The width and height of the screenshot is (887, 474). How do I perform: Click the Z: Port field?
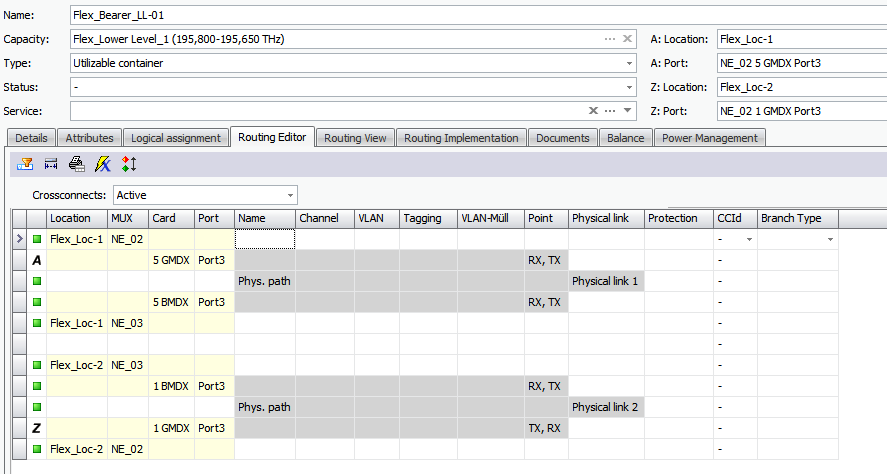pos(802,111)
